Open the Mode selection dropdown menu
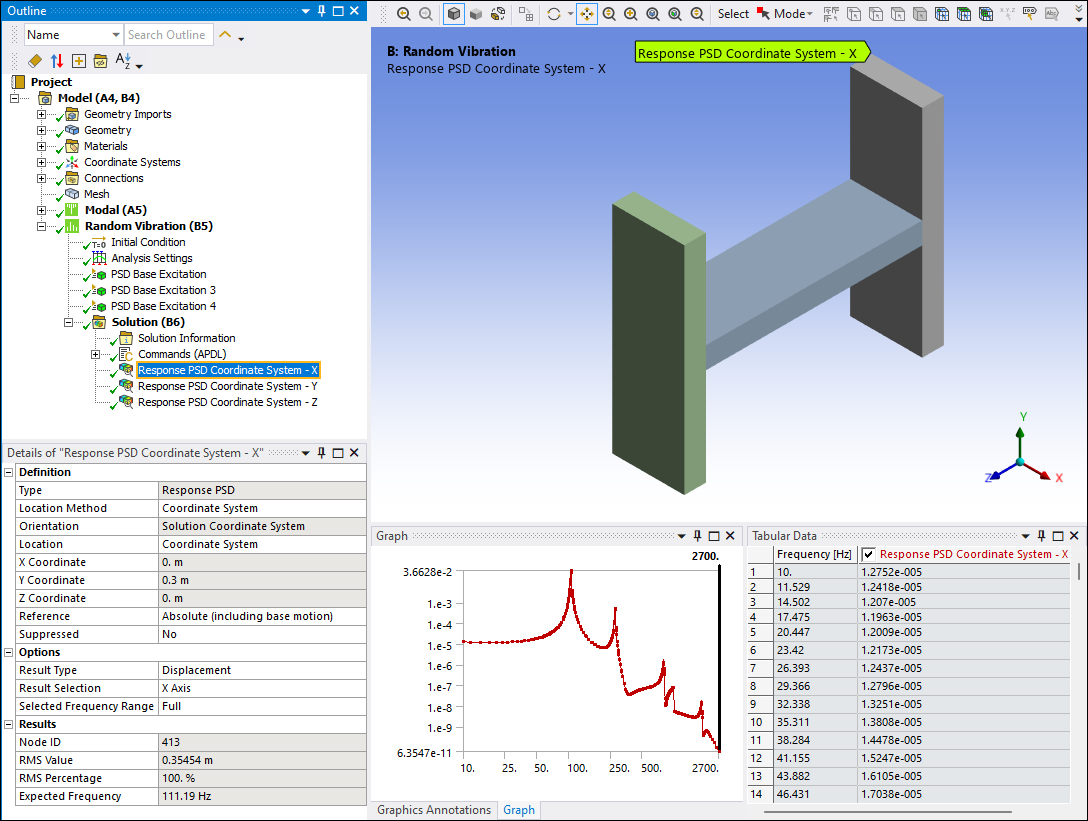The image size is (1088, 821). [x=789, y=14]
